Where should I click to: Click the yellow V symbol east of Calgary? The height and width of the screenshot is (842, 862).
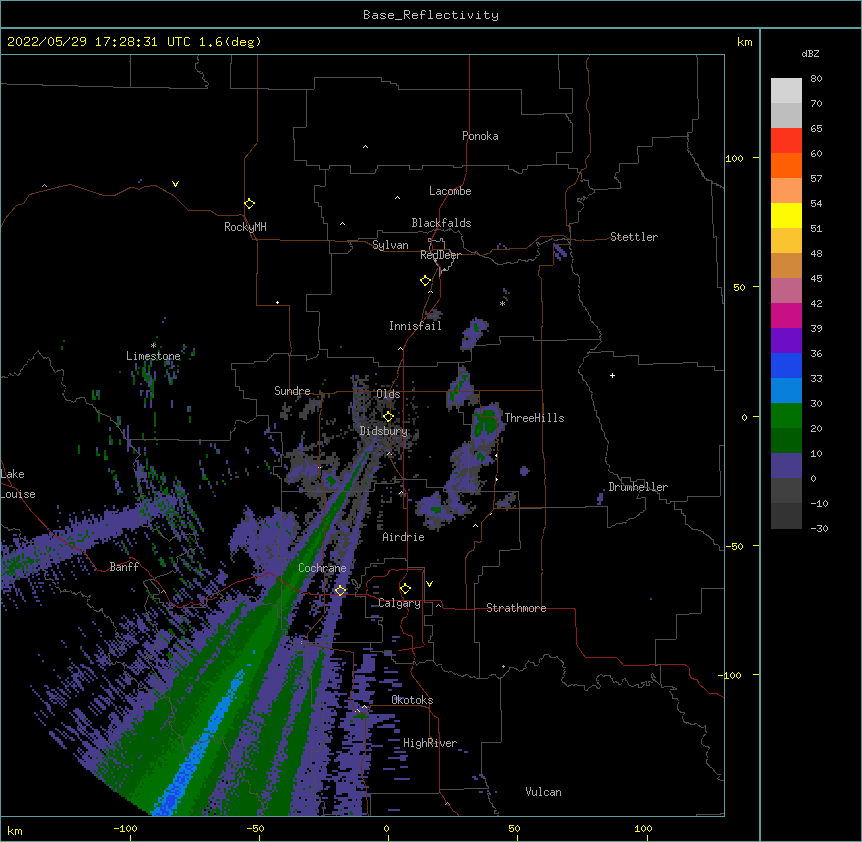pos(429,584)
